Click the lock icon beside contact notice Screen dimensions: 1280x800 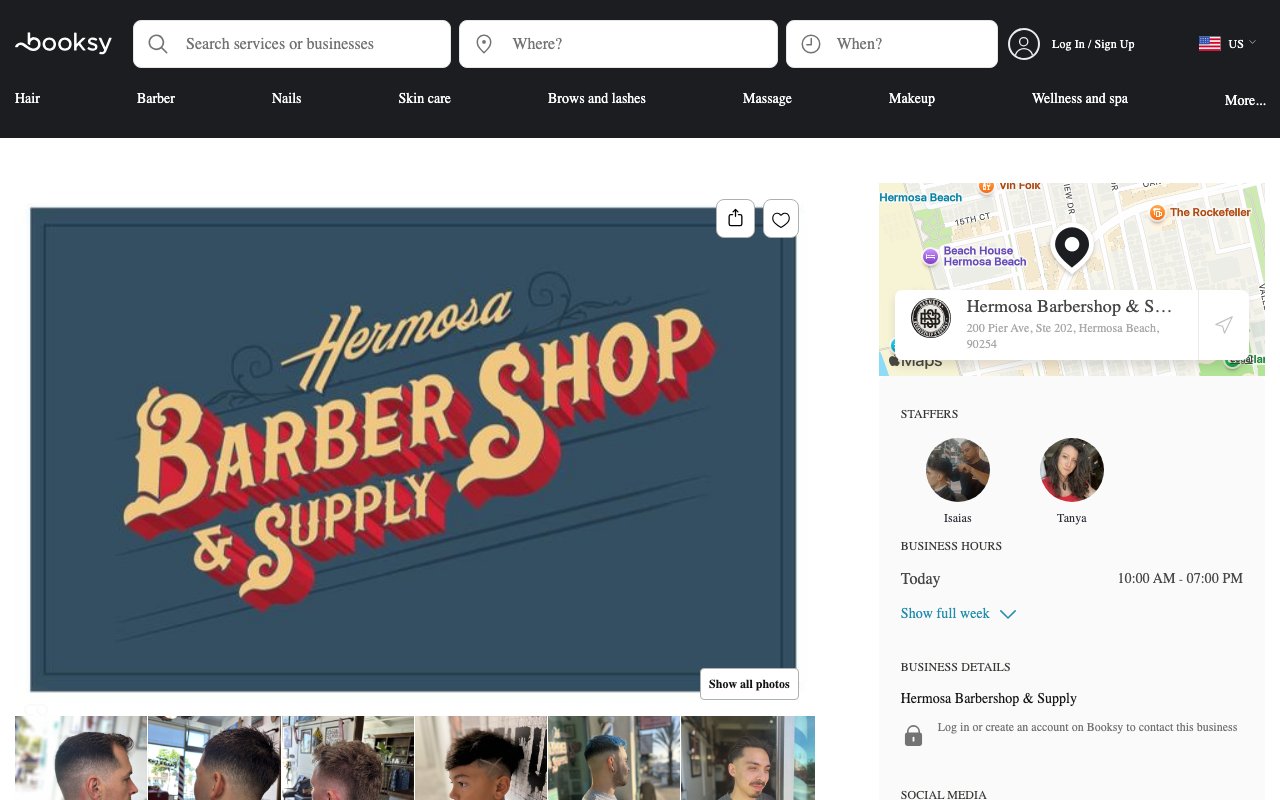pyautogui.click(x=913, y=736)
